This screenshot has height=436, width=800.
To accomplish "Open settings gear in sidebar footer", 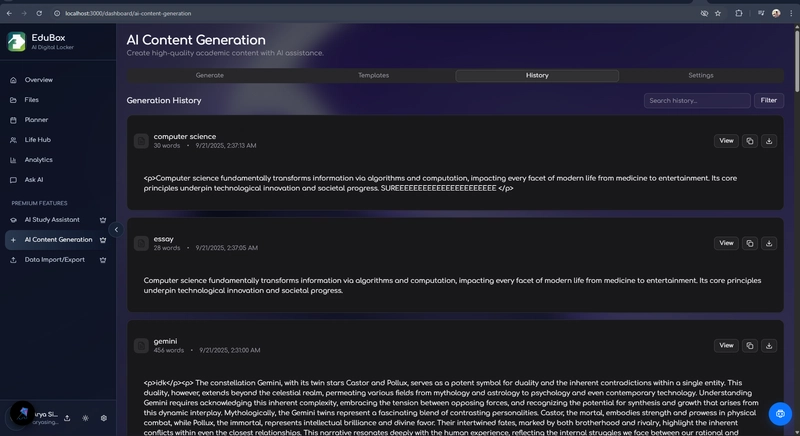I will coord(104,418).
